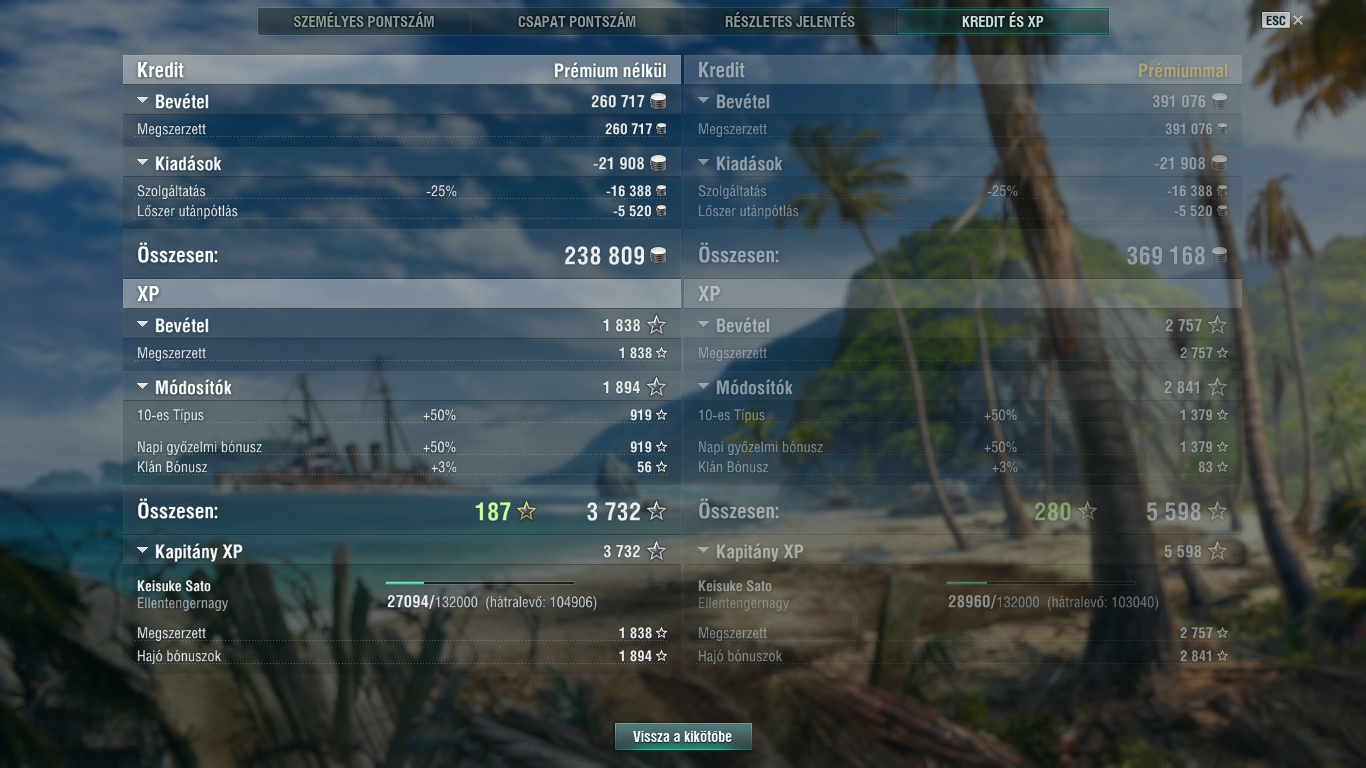
Task: Click the star icon next to 3 732 total XP
Action: (x=656, y=511)
